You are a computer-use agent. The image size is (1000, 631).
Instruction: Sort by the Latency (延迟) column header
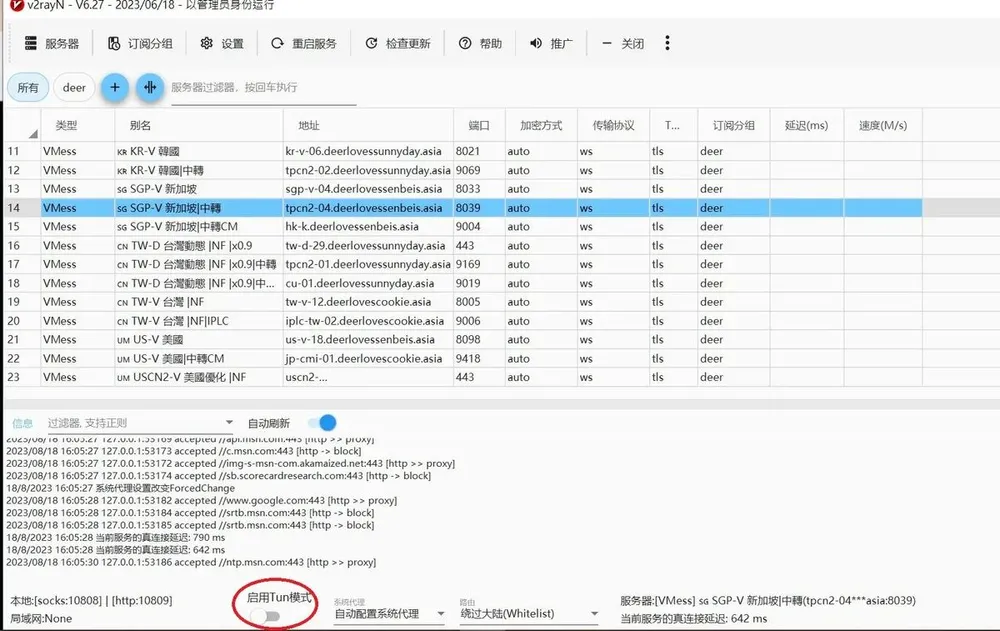[x=807, y=126]
